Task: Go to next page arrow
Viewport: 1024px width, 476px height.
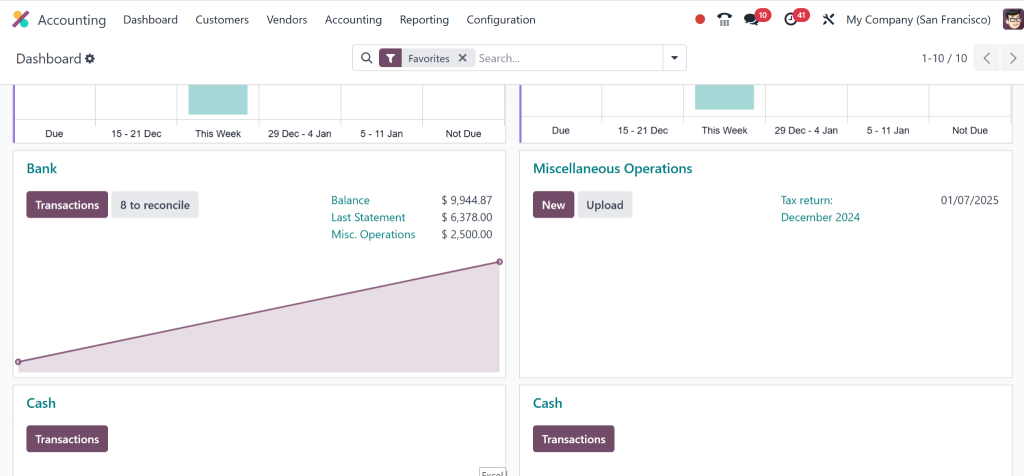Action: (1012, 58)
